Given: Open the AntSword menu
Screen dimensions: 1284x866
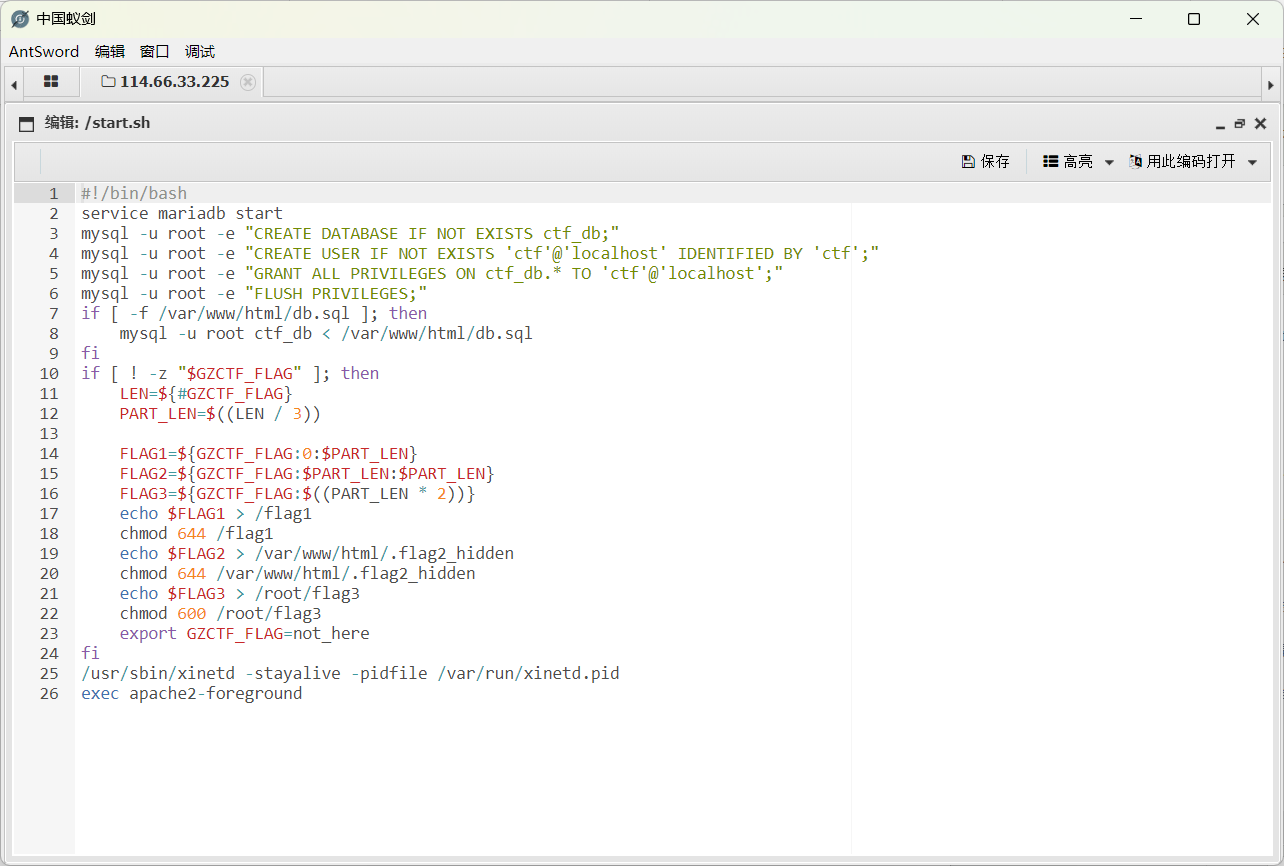Looking at the screenshot, I should 43,52.
